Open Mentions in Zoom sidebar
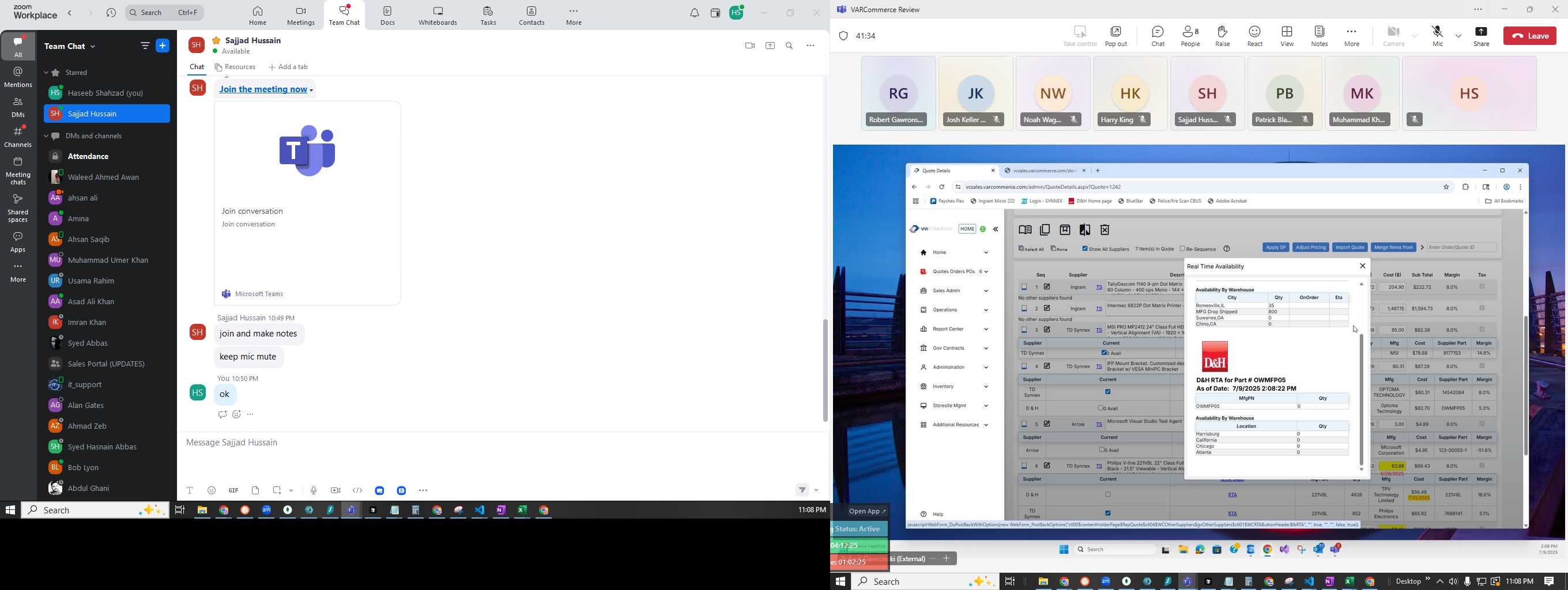The image size is (1568, 590). (18, 77)
